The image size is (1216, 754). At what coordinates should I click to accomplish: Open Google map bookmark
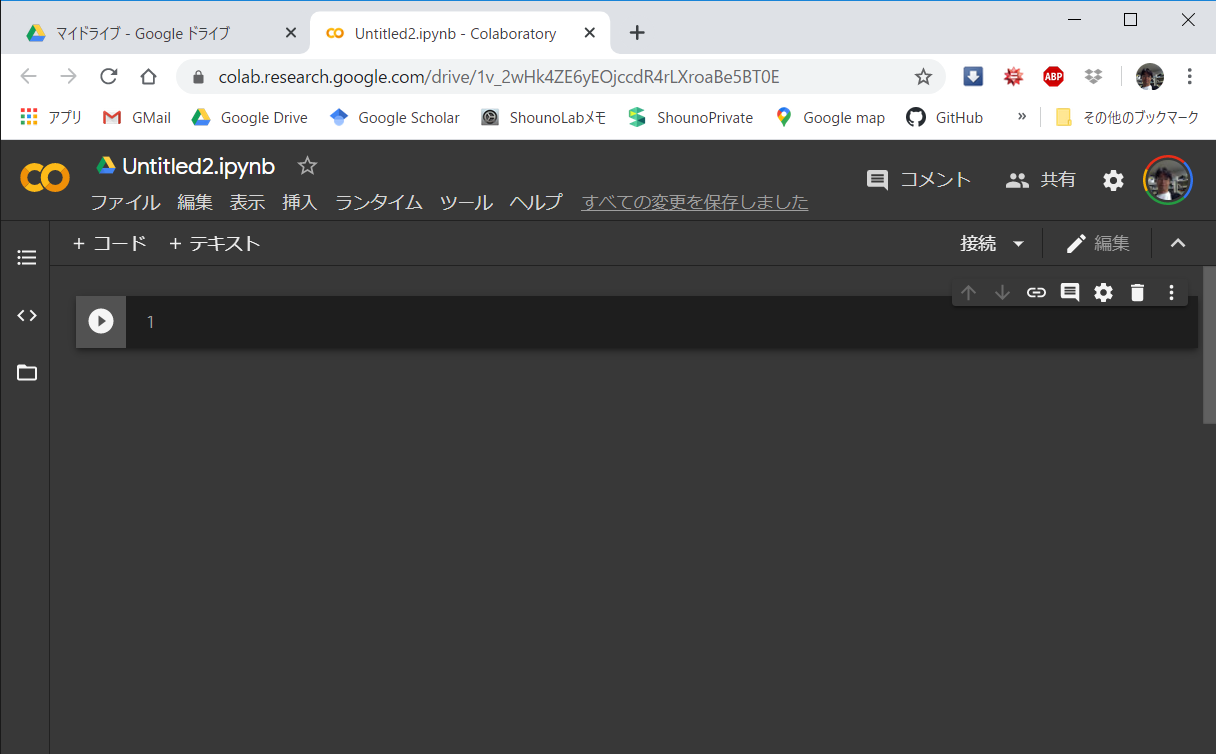click(830, 117)
